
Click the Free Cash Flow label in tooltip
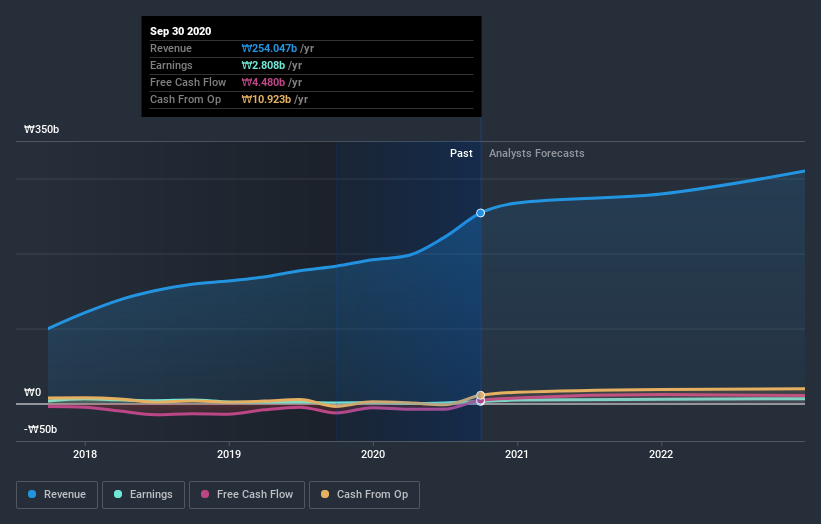coord(188,82)
